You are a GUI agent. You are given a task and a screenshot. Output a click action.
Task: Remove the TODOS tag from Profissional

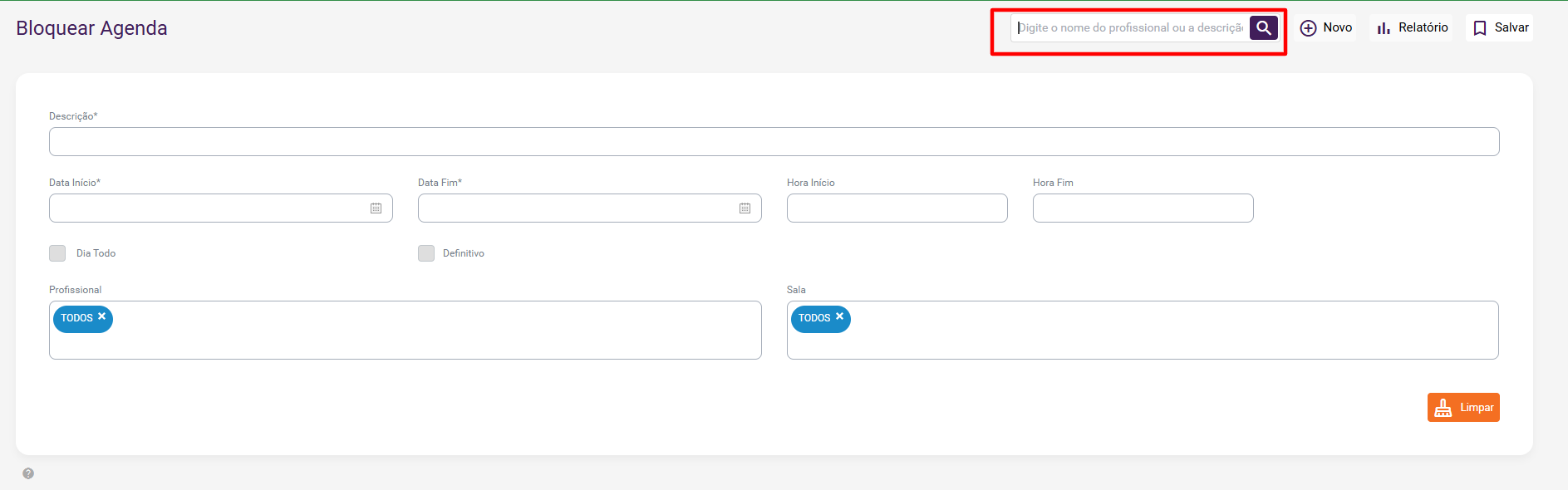click(102, 316)
